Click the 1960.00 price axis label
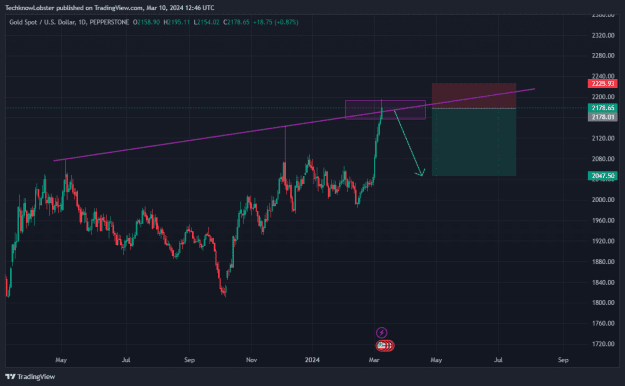This screenshot has width=625, height=386. [x=603, y=221]
